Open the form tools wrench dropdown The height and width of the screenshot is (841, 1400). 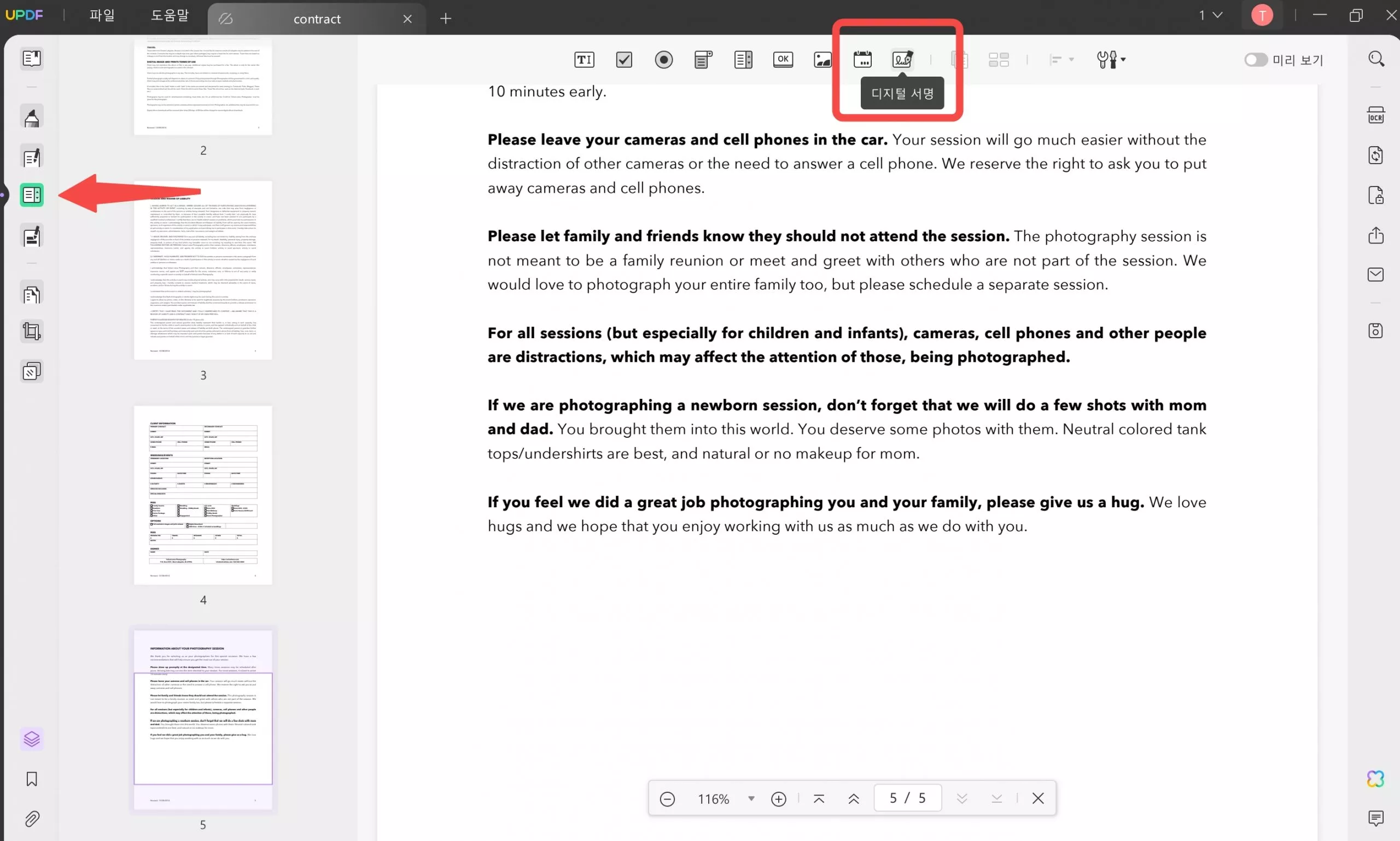tap(1111, 60)
